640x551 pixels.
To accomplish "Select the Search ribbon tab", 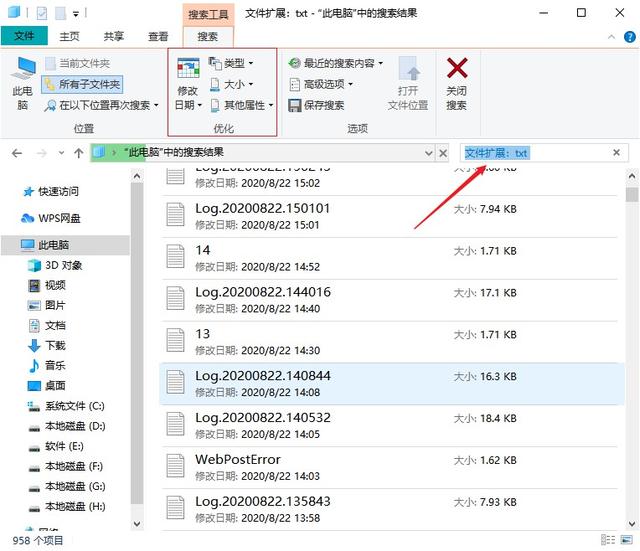I will coord(208,37).
